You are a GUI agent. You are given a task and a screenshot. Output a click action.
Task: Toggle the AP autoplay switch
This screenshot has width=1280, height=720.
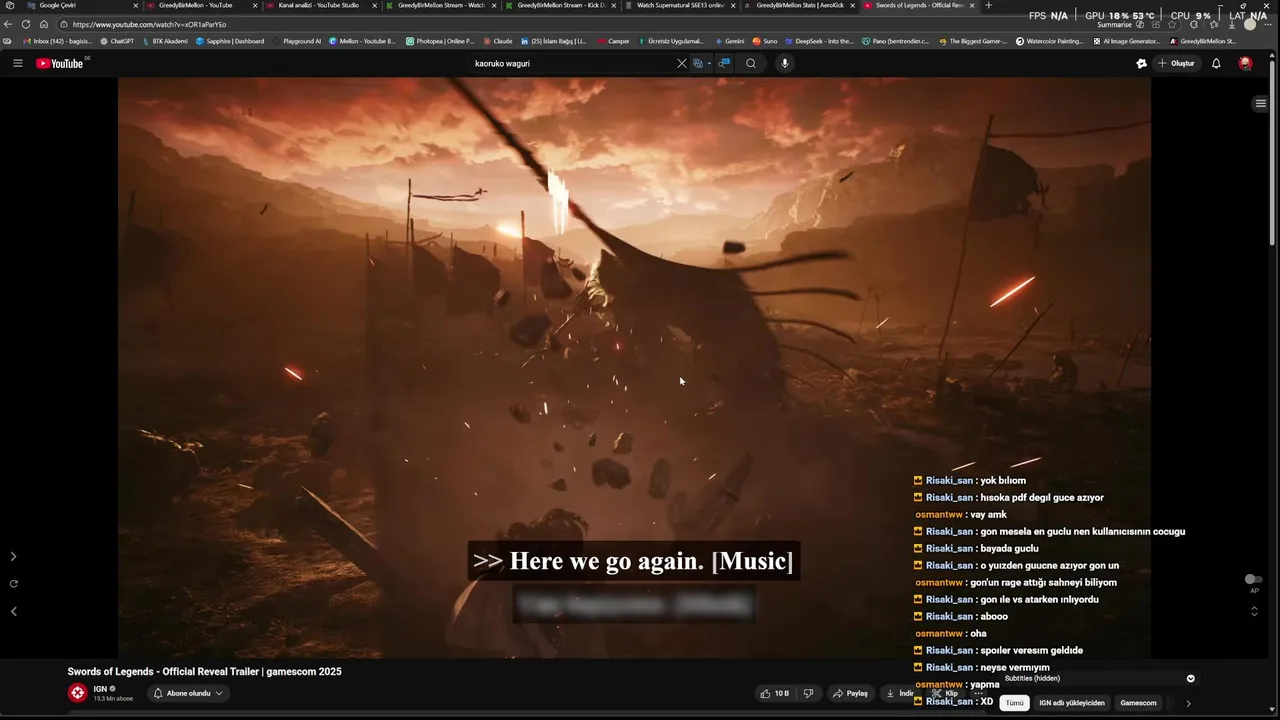coord(1252,579)
